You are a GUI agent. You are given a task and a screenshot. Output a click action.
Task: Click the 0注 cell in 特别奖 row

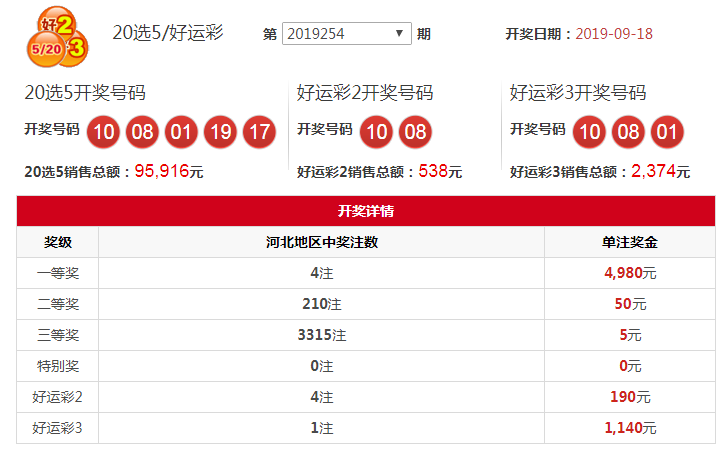(x=321, y=366)
